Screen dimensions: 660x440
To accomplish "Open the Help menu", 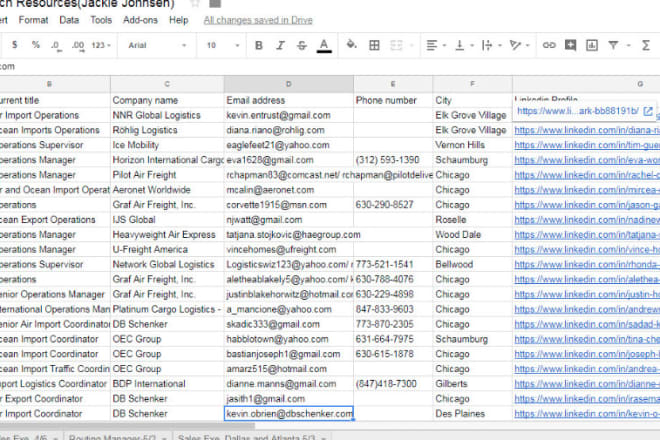I will 178,20.
